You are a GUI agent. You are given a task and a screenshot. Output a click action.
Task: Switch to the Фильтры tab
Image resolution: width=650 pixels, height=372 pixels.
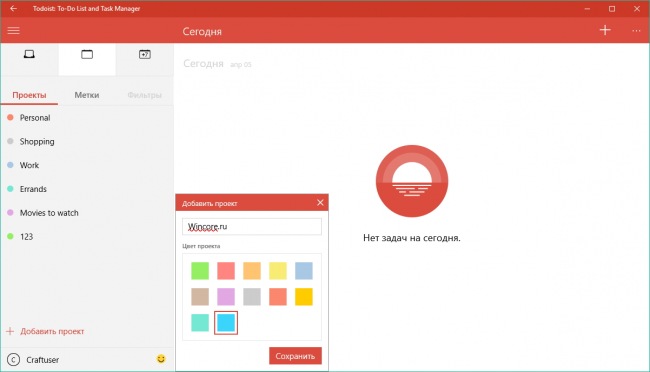point(144,95)
